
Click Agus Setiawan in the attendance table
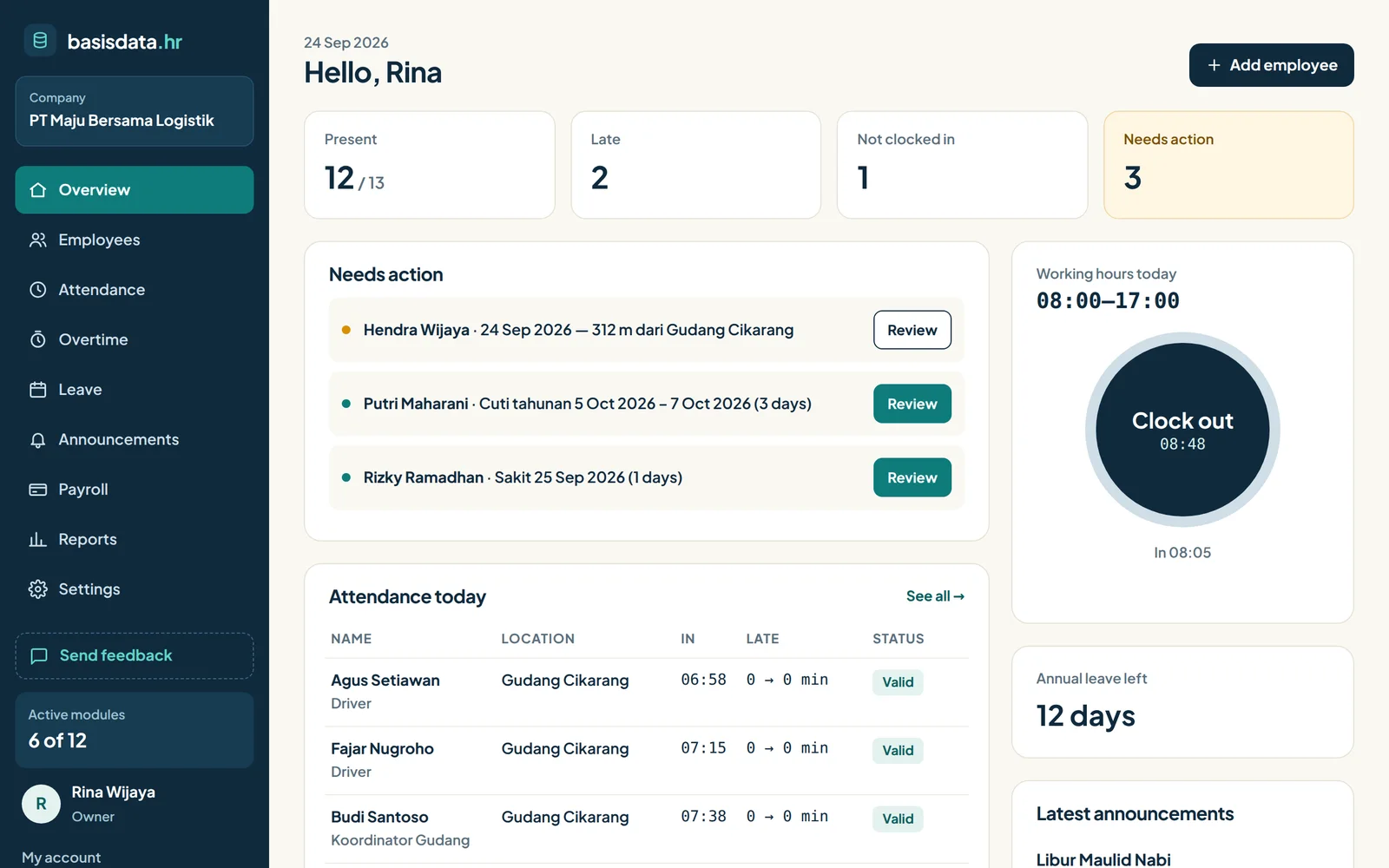[385, 681]
